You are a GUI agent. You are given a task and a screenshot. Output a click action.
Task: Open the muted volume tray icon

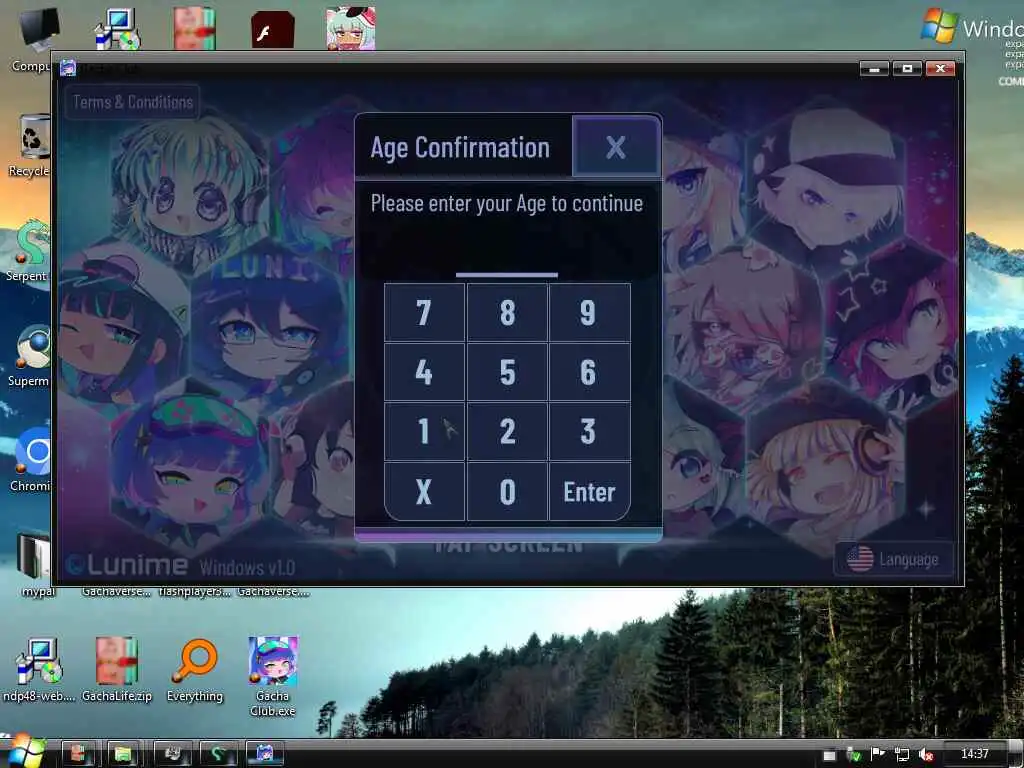tap(926, 754)
